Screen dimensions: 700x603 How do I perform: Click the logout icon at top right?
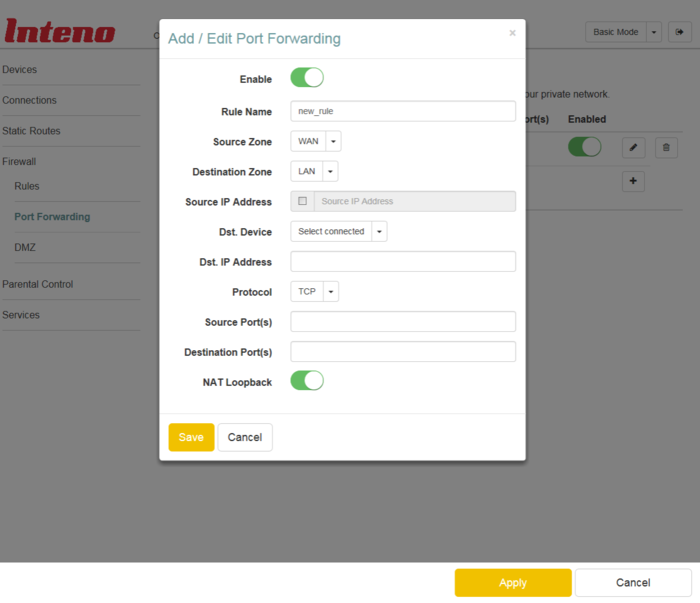click(679, 32)
